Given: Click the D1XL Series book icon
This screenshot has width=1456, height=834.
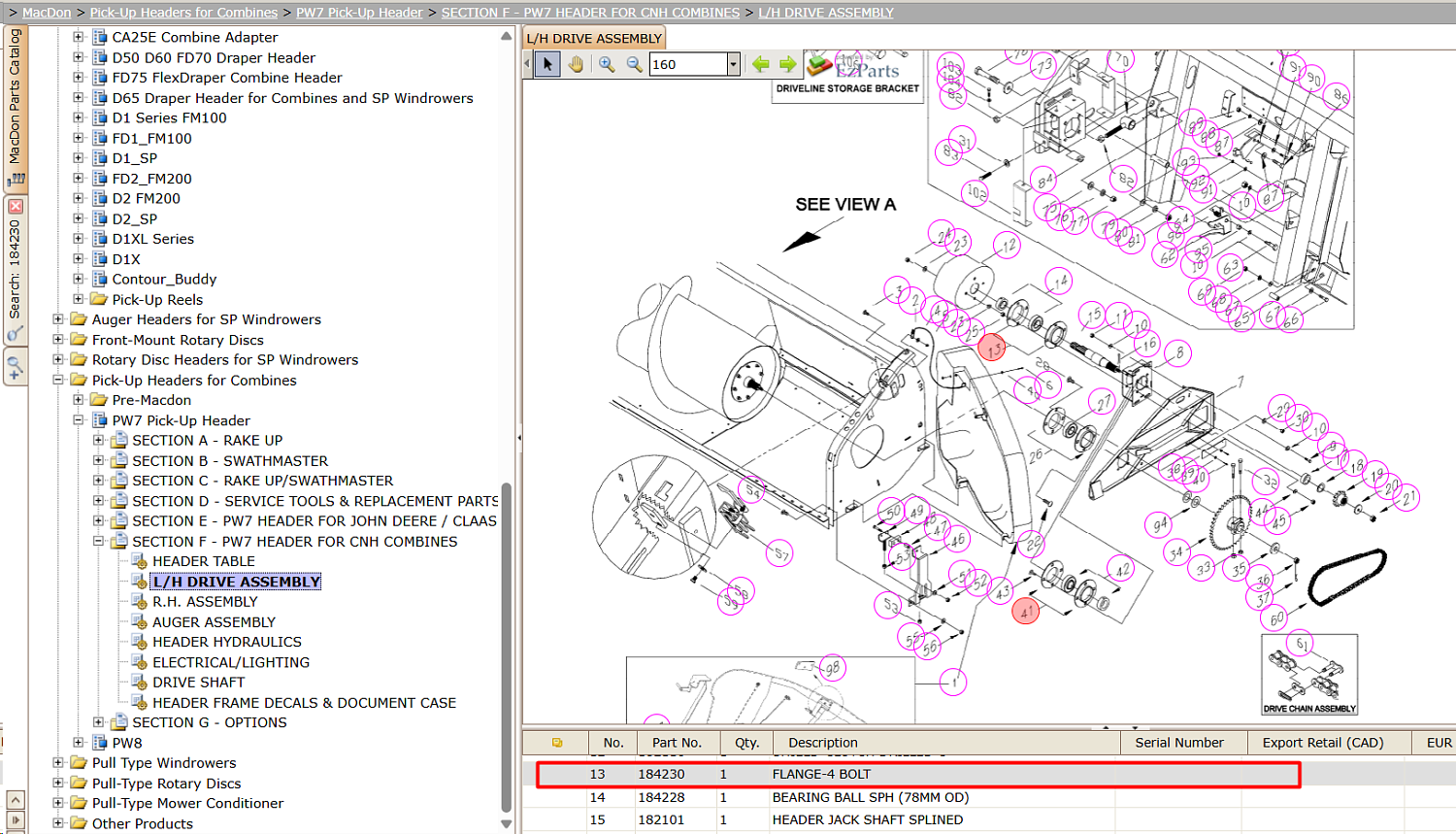Looking at the screenshot, I should pyautogui.click(x=99, y=239).
